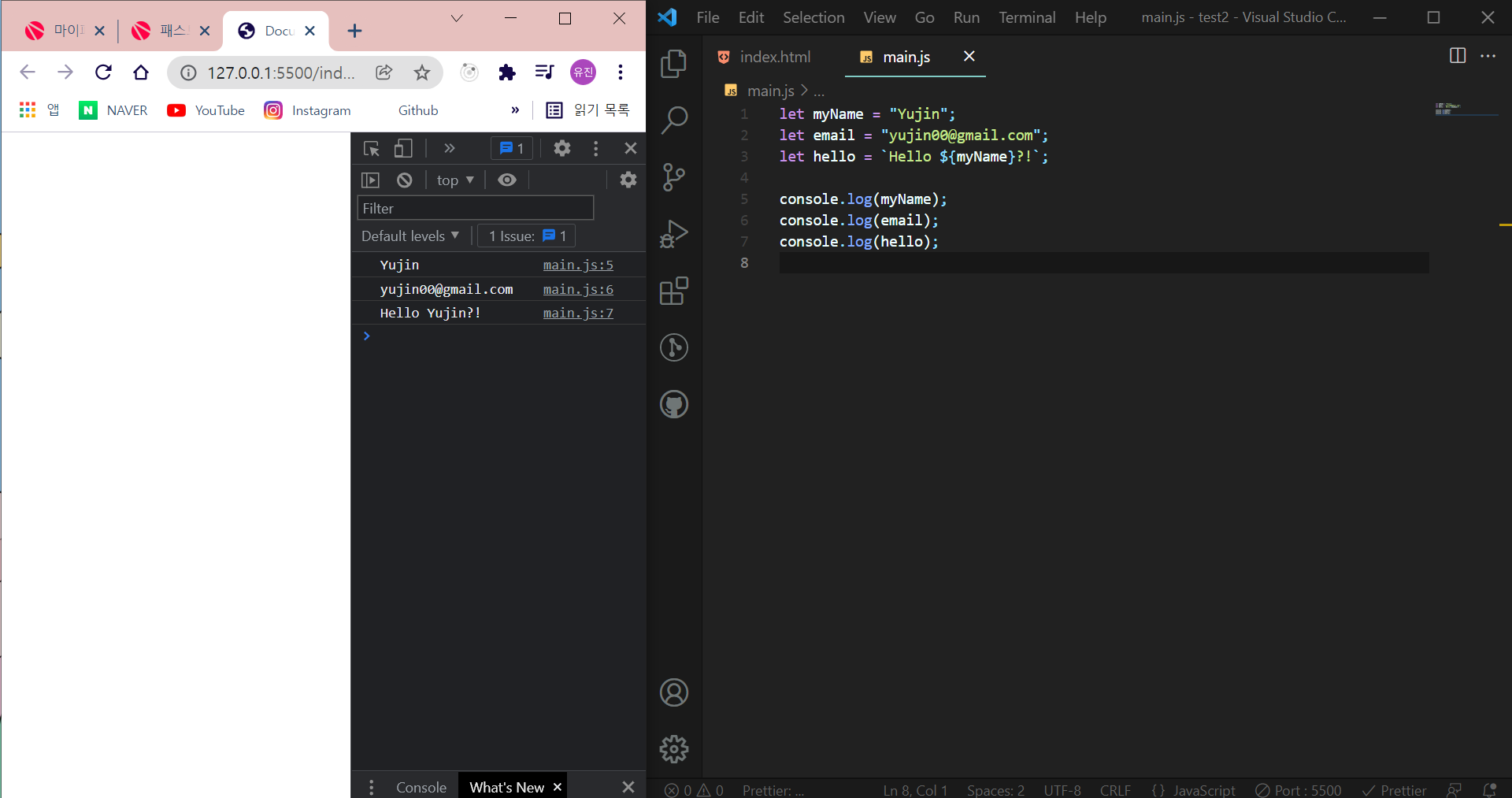Open the main.js:5 source link

point(578,265)
